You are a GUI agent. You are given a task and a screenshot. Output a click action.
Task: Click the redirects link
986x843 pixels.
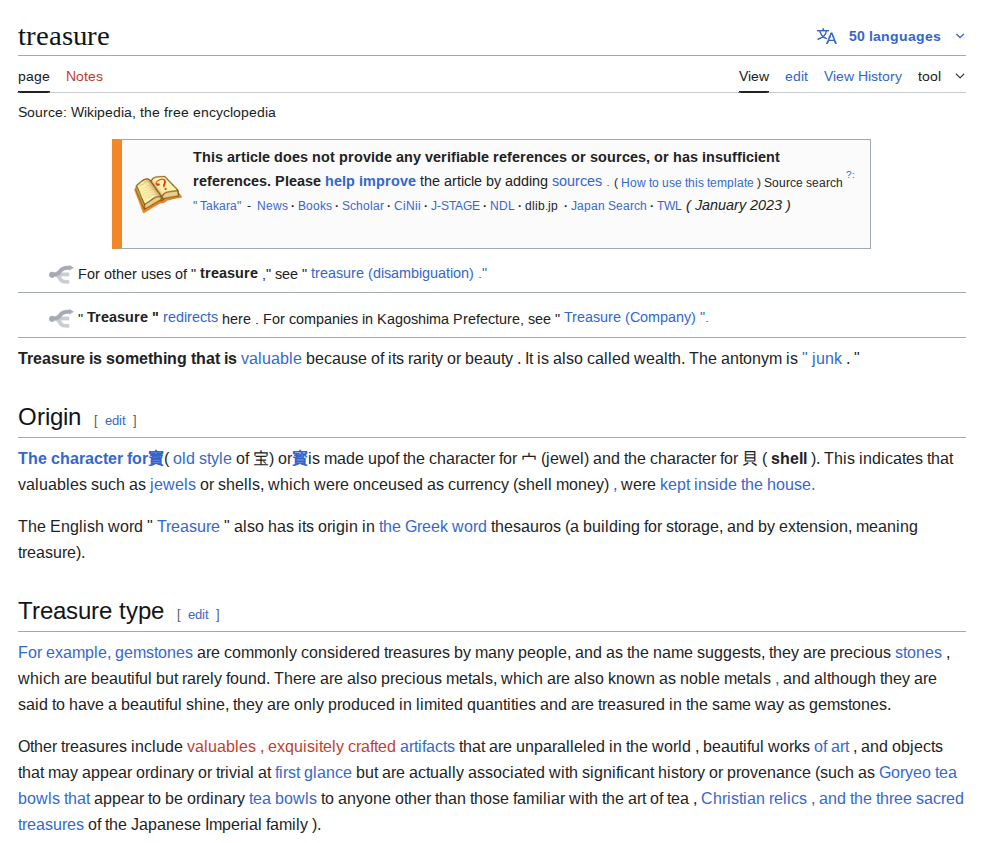(x=190, y=317)
